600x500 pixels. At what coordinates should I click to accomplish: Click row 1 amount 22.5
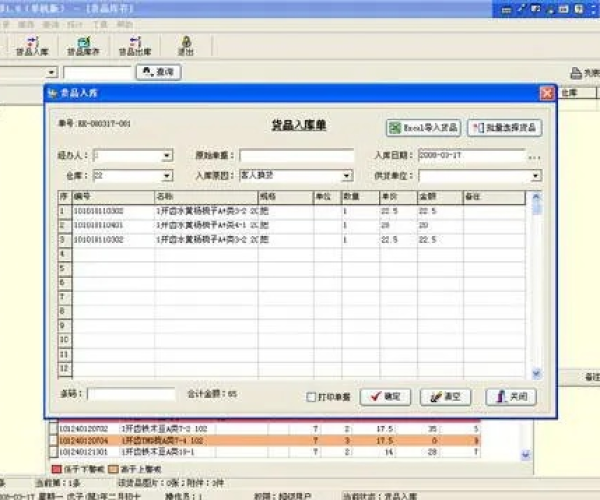[x=427, y=211]
